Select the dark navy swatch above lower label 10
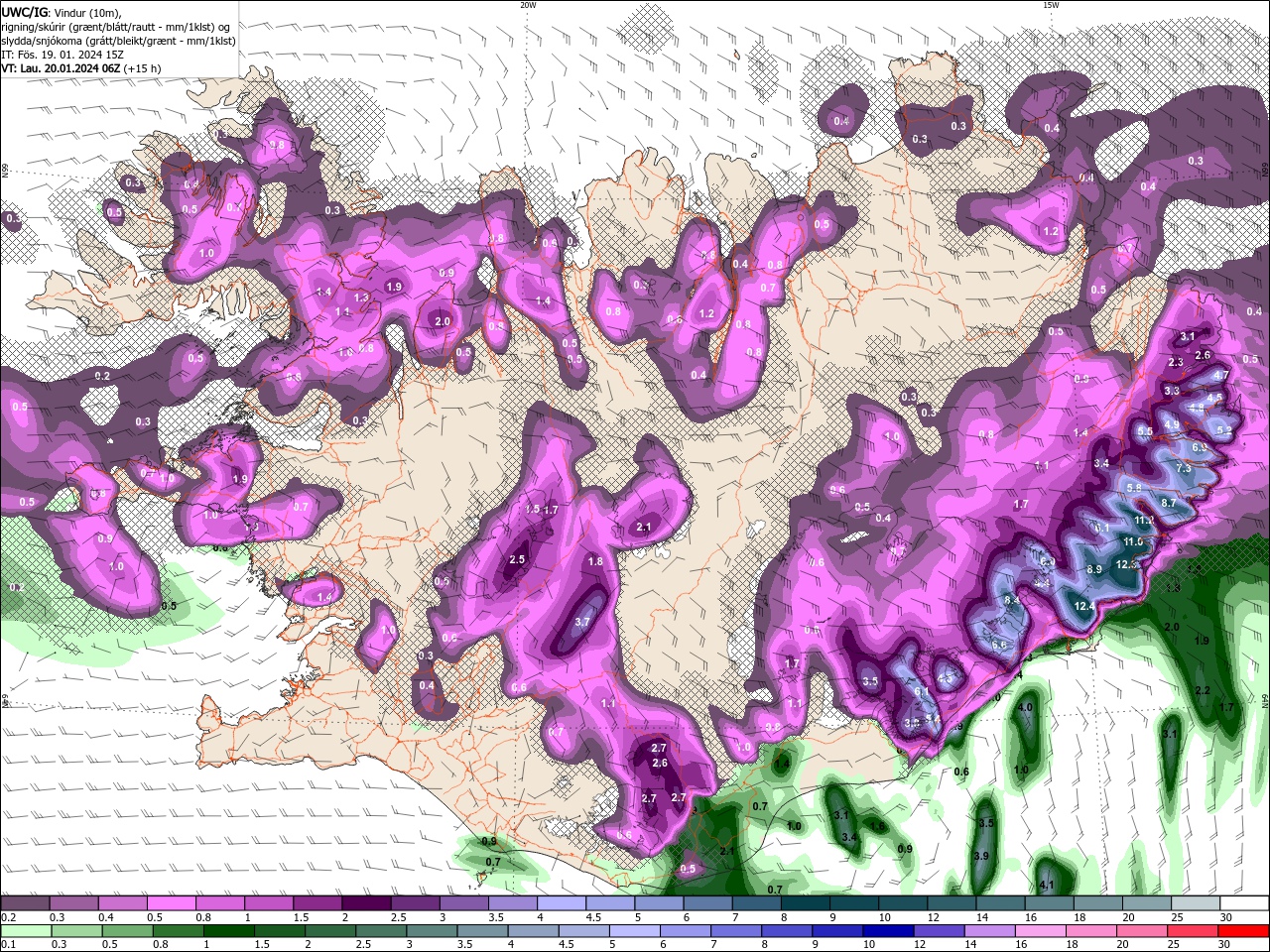1270x952 pixels. click(886, 931)
